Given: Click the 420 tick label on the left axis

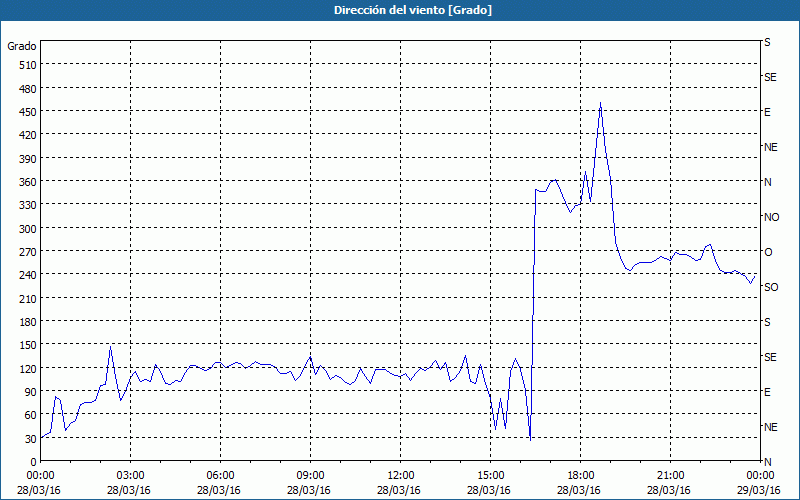Looking at the screenshot, I should 29,135.
